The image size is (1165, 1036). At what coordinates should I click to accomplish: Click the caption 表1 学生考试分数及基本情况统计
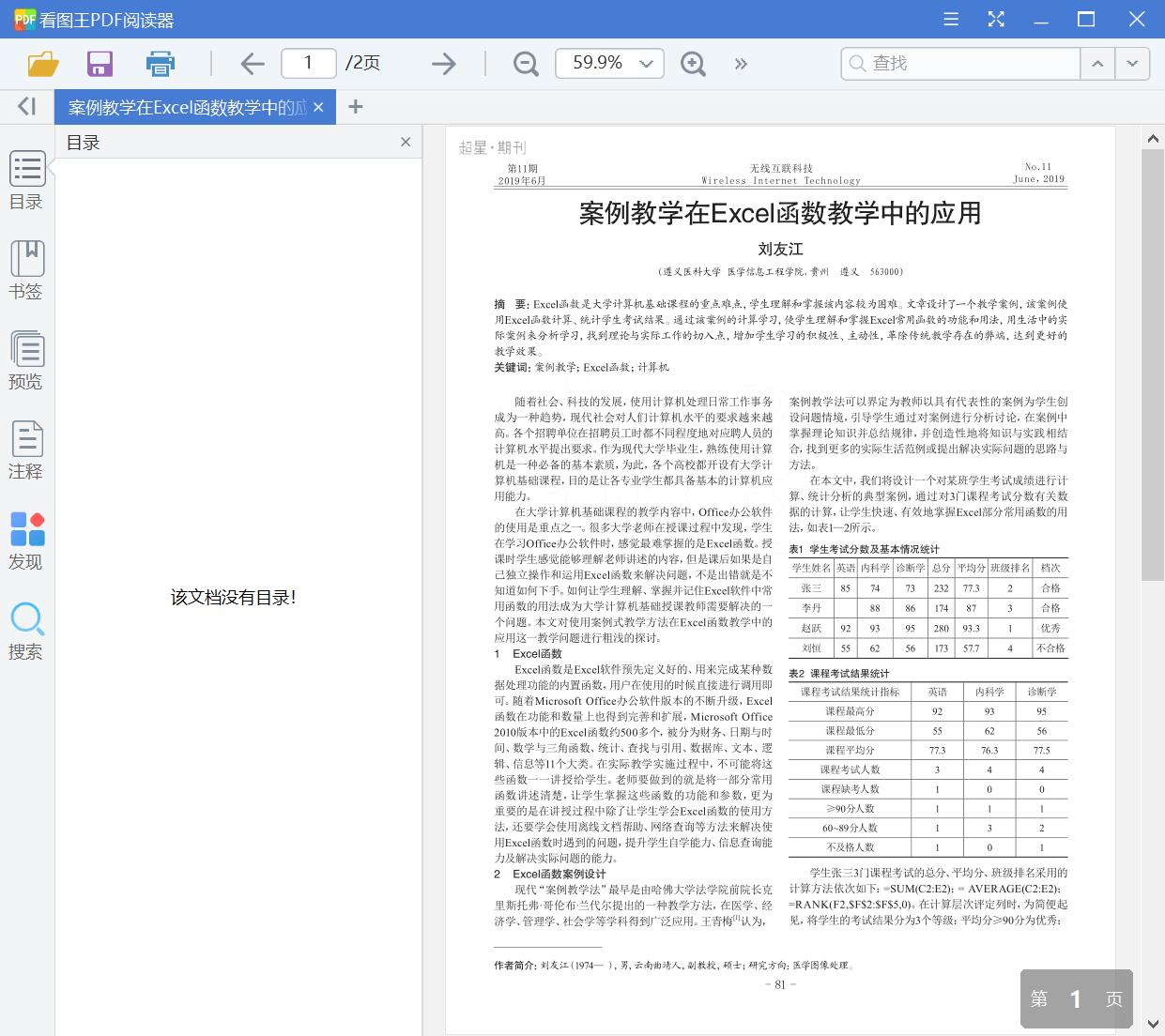click(864, 549)
